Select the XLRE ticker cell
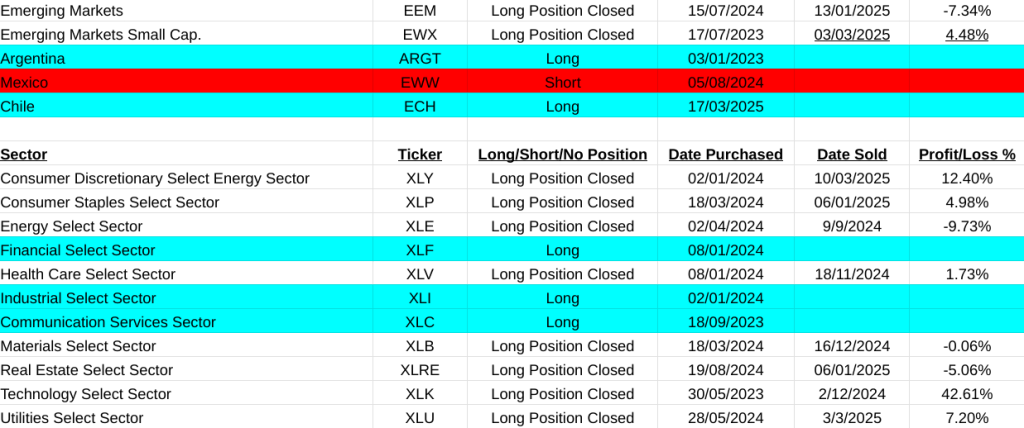Viewport: 1024px width, 428px height. click(419, 370)
